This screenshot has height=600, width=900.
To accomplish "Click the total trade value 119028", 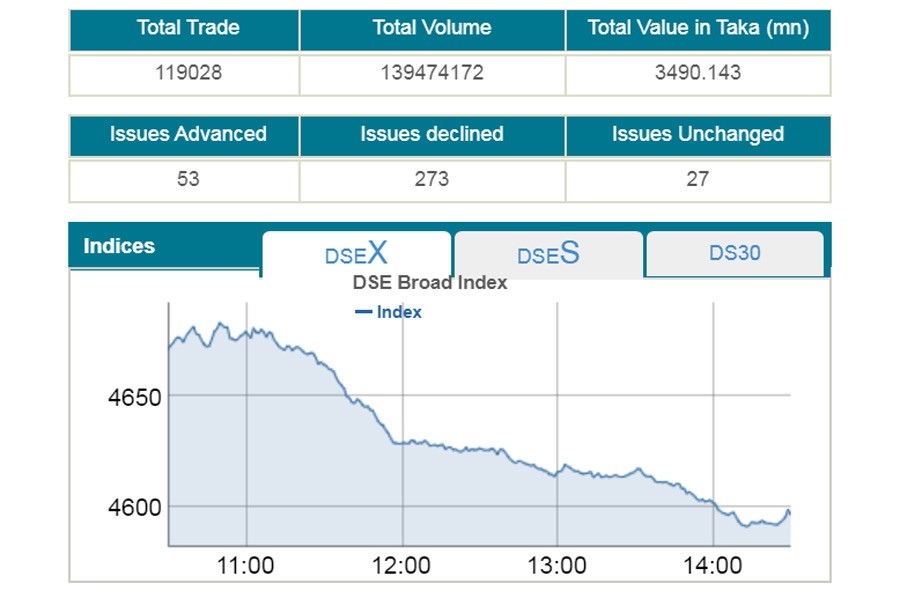I will [188, 73].
